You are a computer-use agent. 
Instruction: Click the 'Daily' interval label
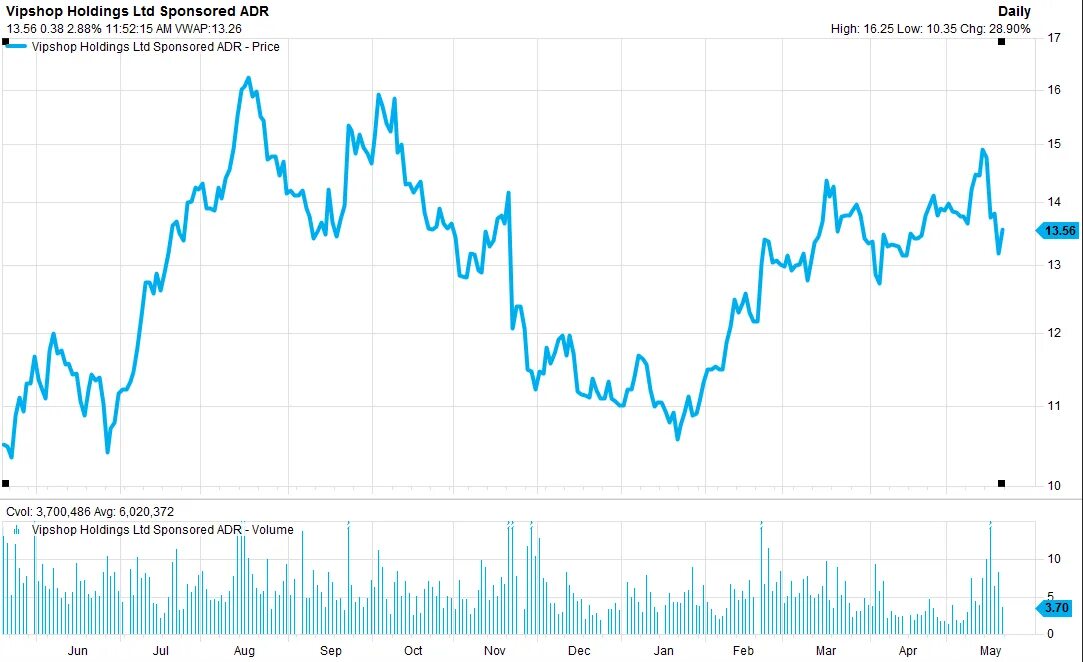tap(1014, 11)
